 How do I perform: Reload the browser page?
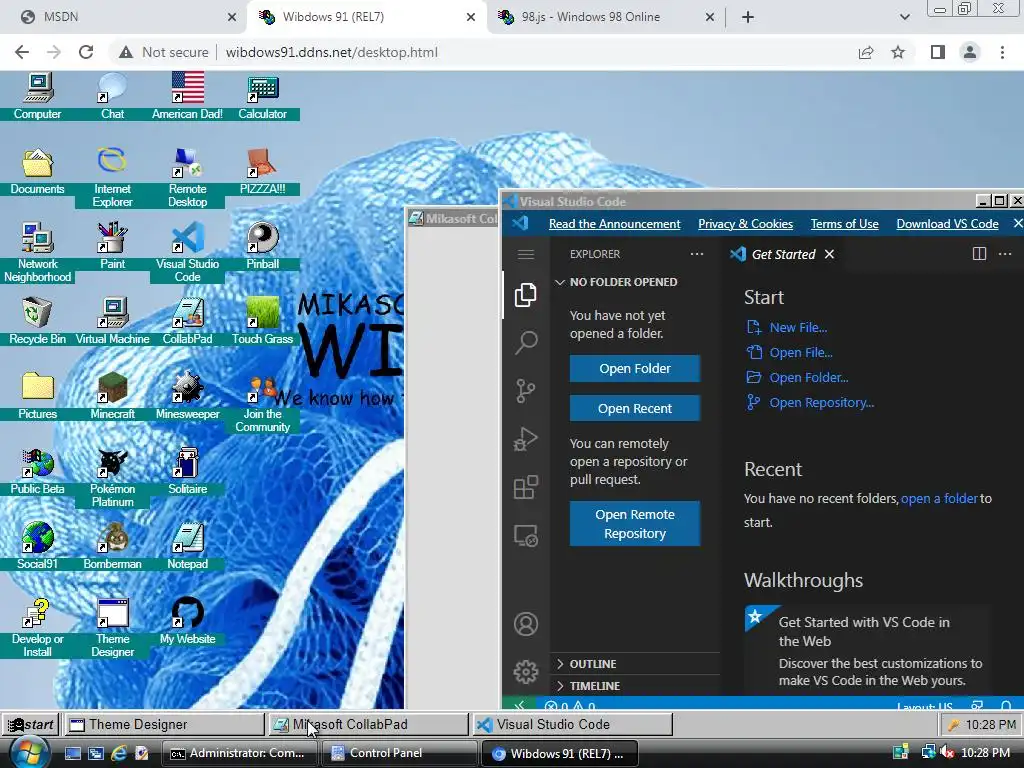86,52
